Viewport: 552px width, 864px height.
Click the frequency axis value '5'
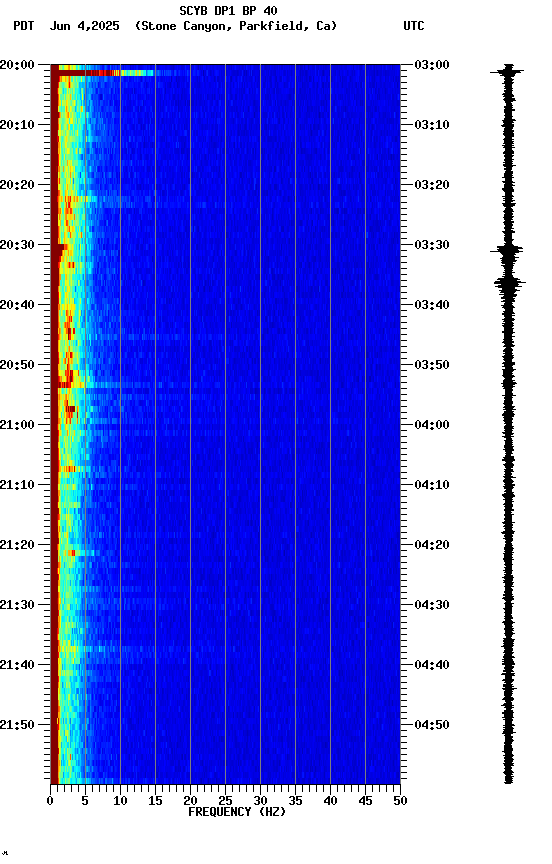85,801
